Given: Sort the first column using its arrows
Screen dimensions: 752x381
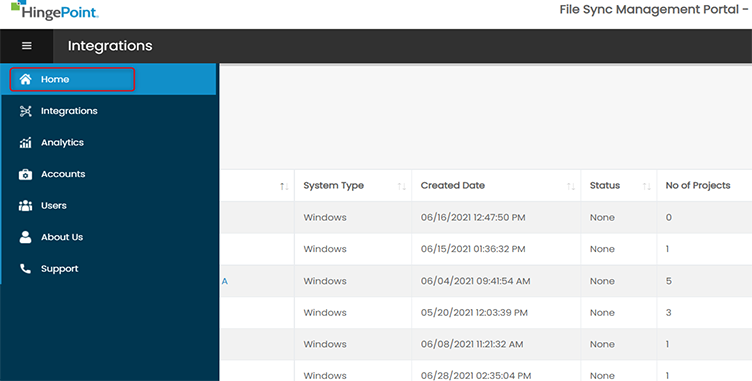Looking at the screenshot, I should [284, 186].
